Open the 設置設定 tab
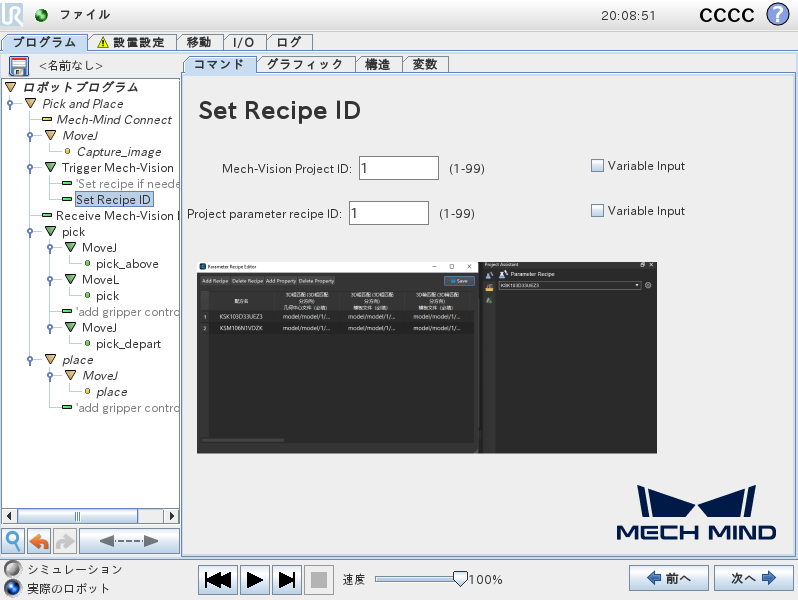The height and width of the screenshot is (600, 798). (132, 42)
